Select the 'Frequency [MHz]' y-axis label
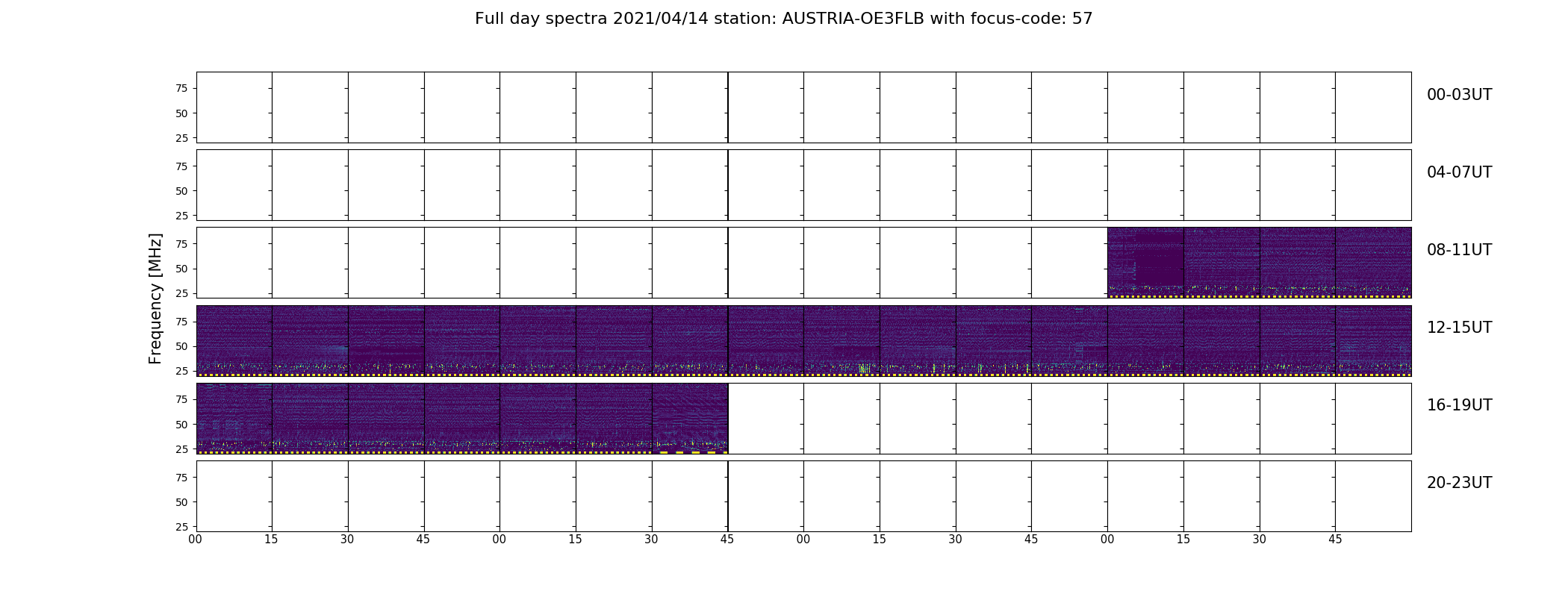Screen dimensions: 1568x597 (155, 298)
